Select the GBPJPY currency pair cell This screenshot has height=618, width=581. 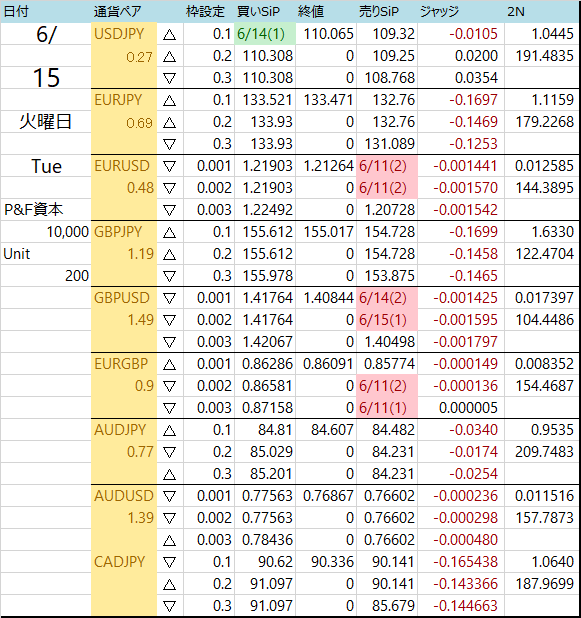124,232
